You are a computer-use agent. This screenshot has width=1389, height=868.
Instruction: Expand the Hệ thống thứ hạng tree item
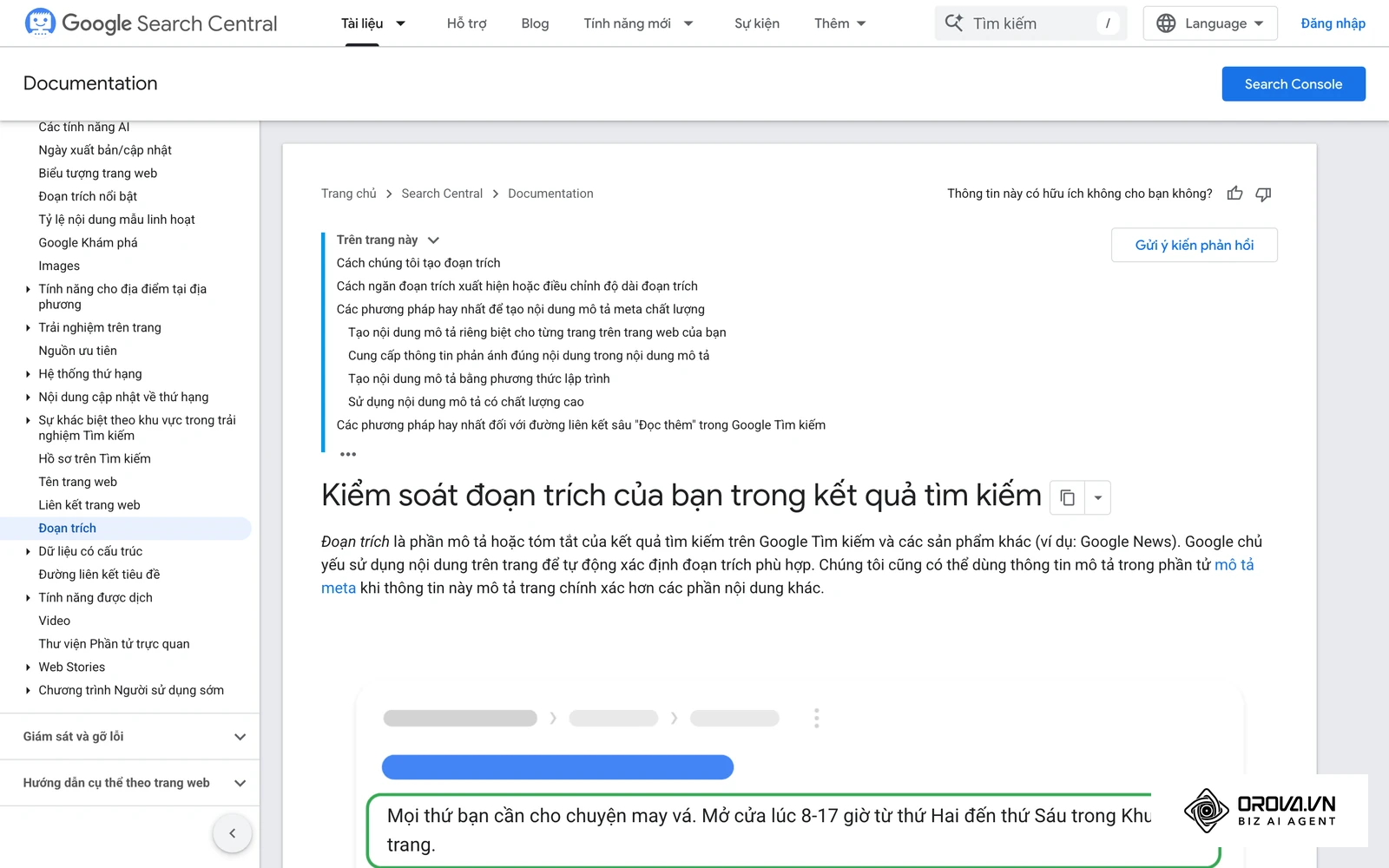coord(28,374)
